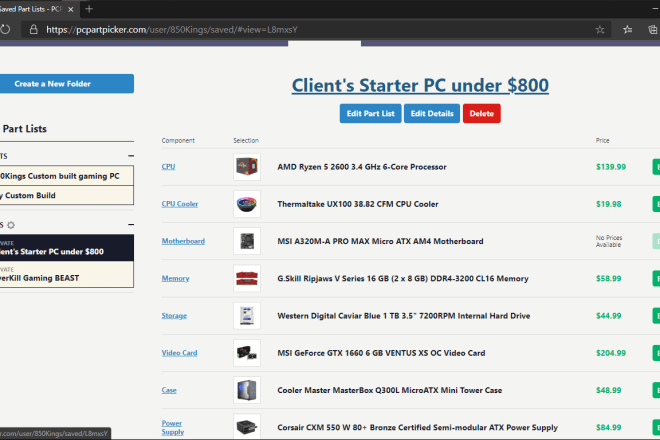Open MSI A320M-A PRO MAX motherboard name
This screenshot has width=660, height=440.
tap(380, 241)
